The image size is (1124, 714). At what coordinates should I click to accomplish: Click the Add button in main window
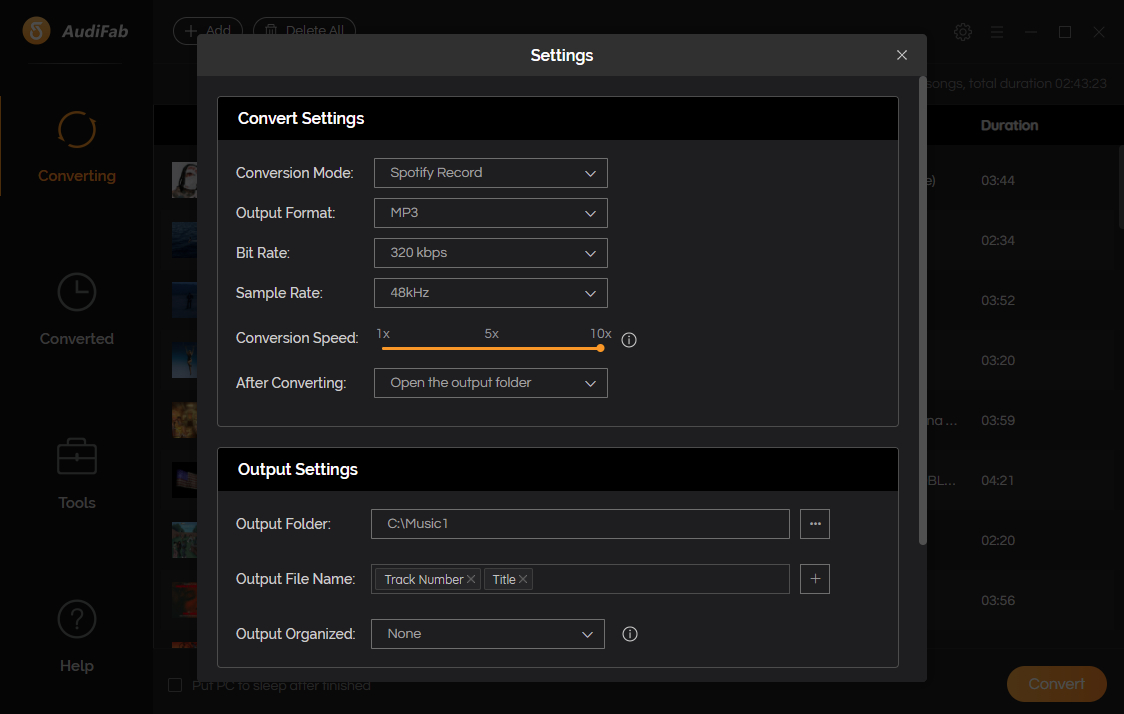coord(208,31)
